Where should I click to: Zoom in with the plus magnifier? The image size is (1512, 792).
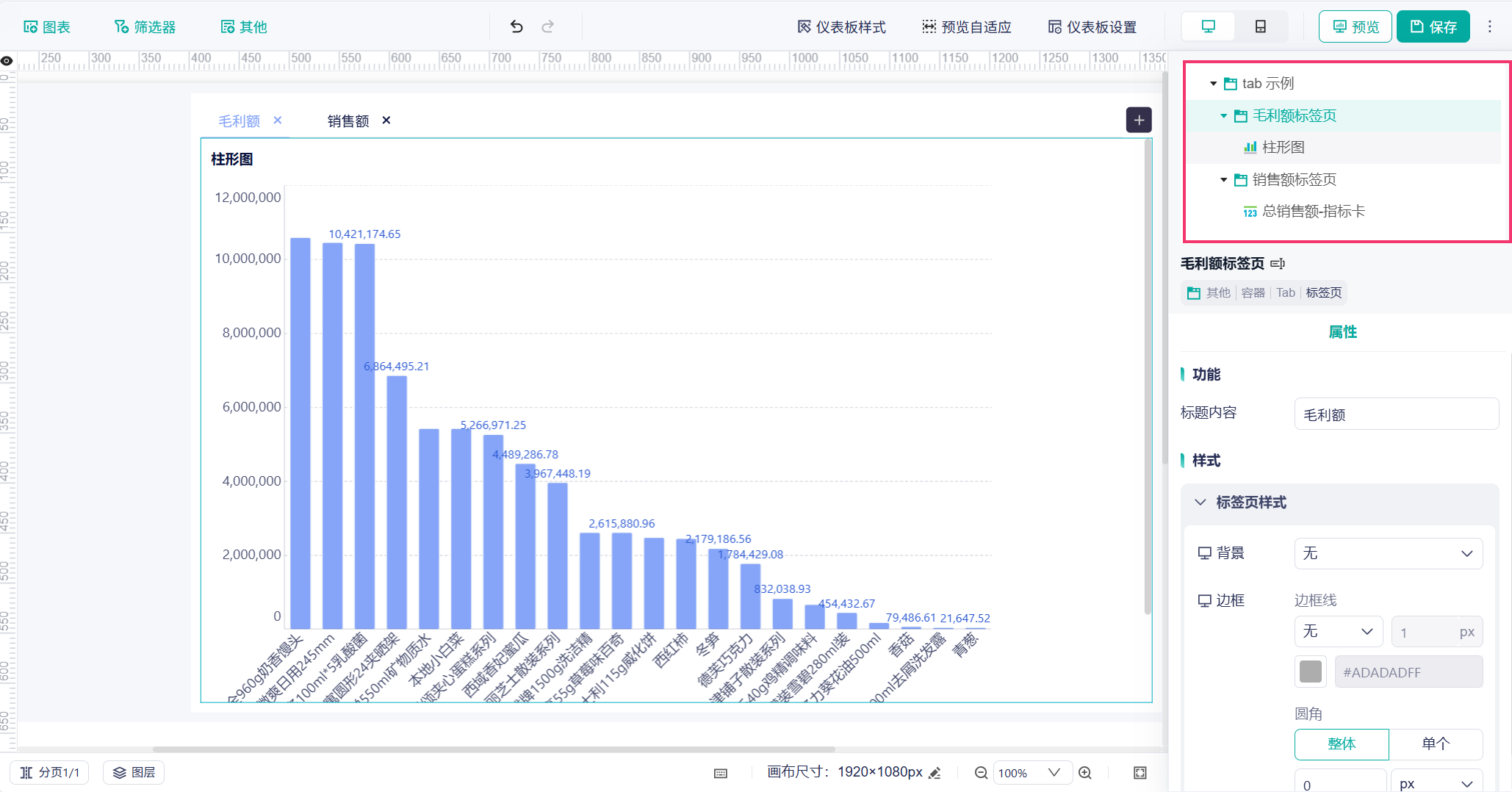click(1085, 773)
